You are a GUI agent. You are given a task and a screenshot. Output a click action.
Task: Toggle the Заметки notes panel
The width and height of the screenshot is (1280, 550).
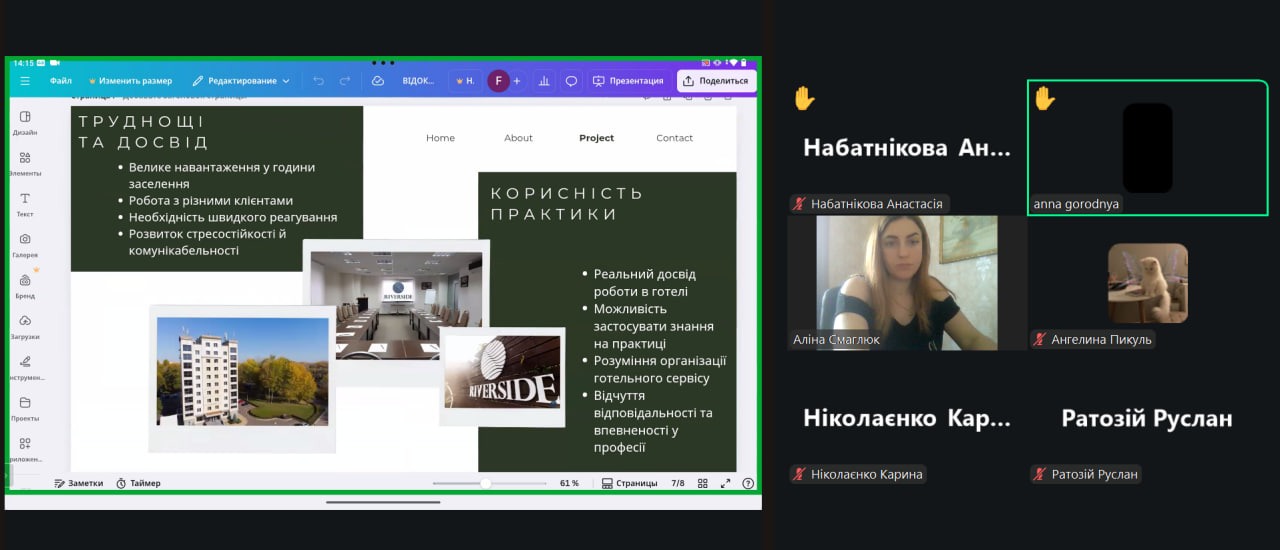point(79,483)
